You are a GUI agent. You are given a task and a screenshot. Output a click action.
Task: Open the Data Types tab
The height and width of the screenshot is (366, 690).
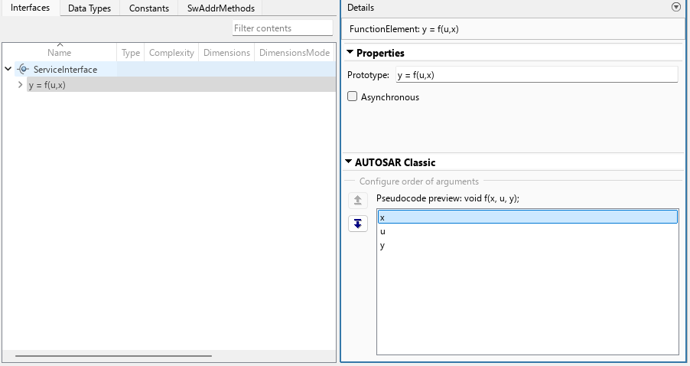[x=89, y=8]
